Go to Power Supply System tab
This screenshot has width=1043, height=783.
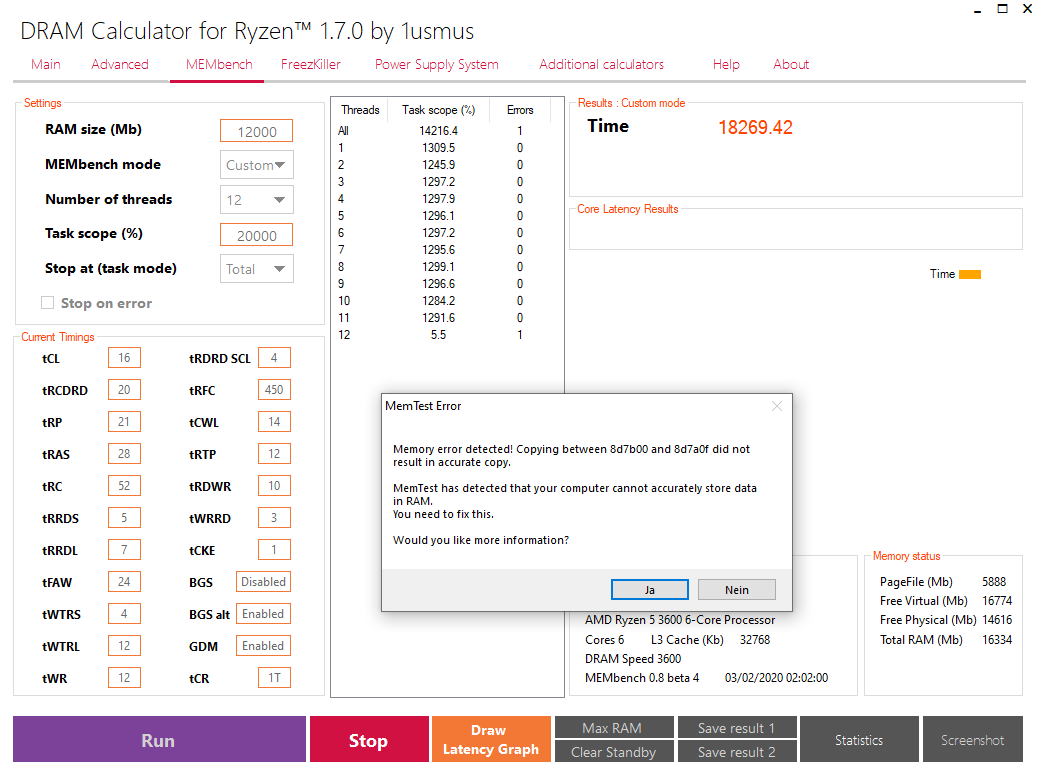(x=436, y=65)
